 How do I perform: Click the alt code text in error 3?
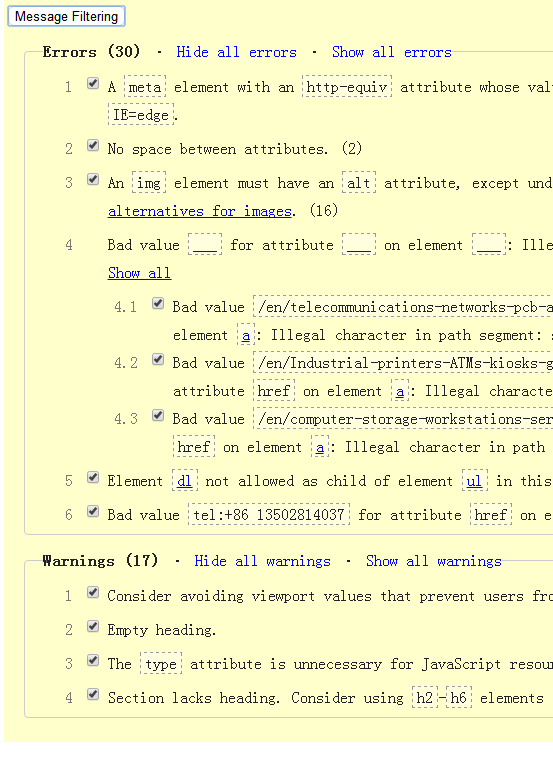(x=359, y=183)
